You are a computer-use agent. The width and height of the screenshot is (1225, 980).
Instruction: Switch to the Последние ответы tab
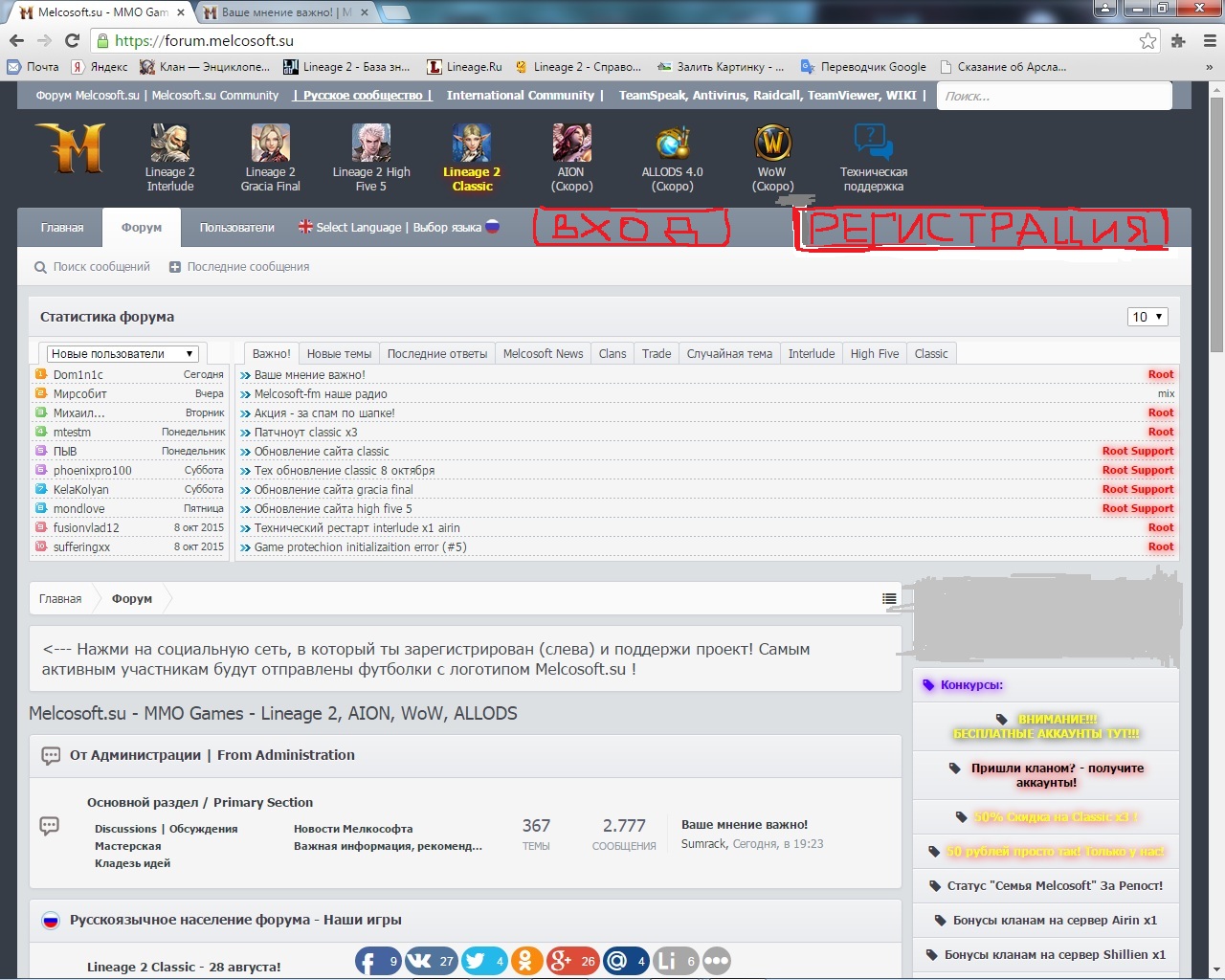[x=437, y=353]
